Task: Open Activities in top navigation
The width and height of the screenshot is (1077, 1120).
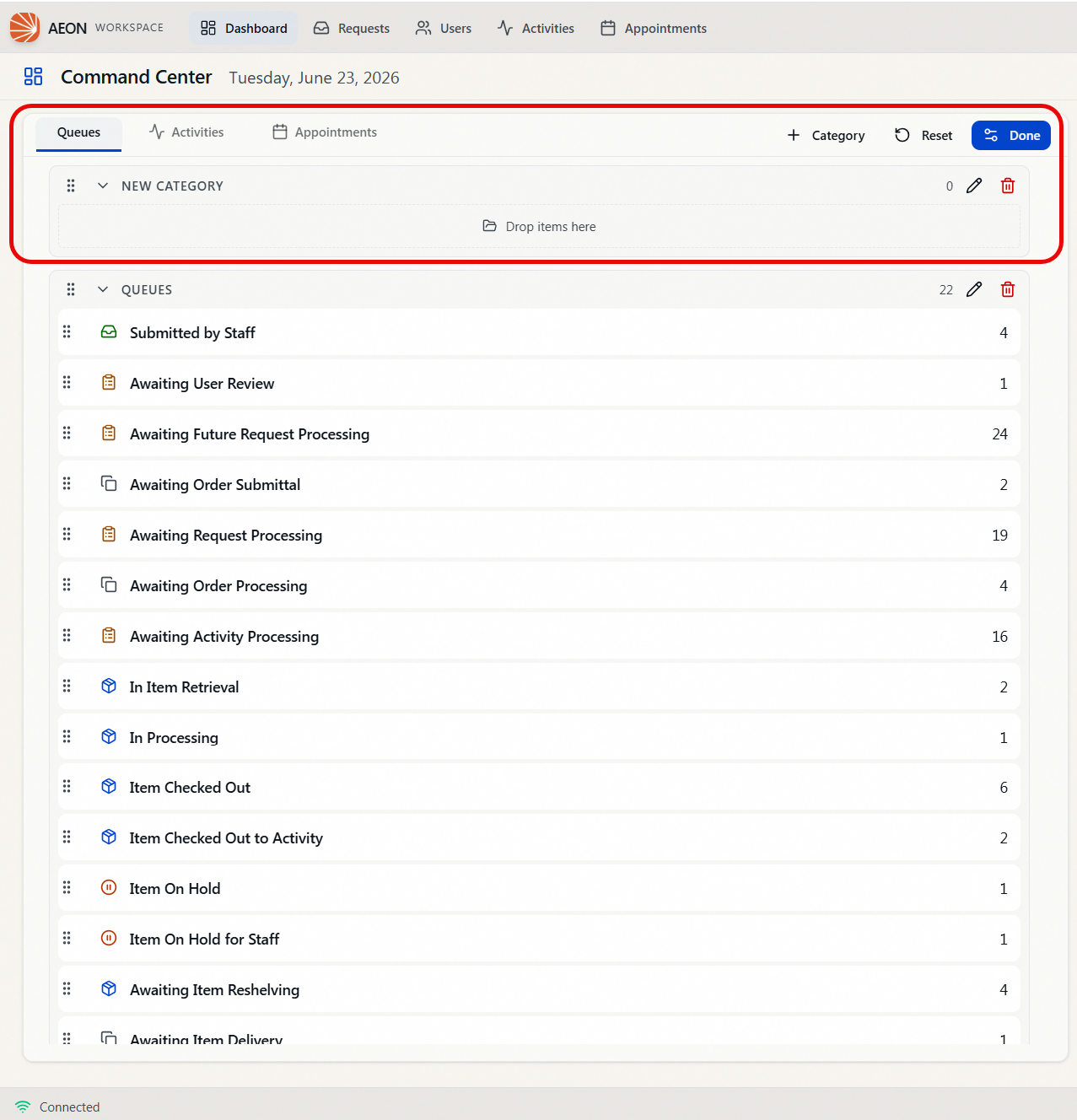Action: click(536, 28)
